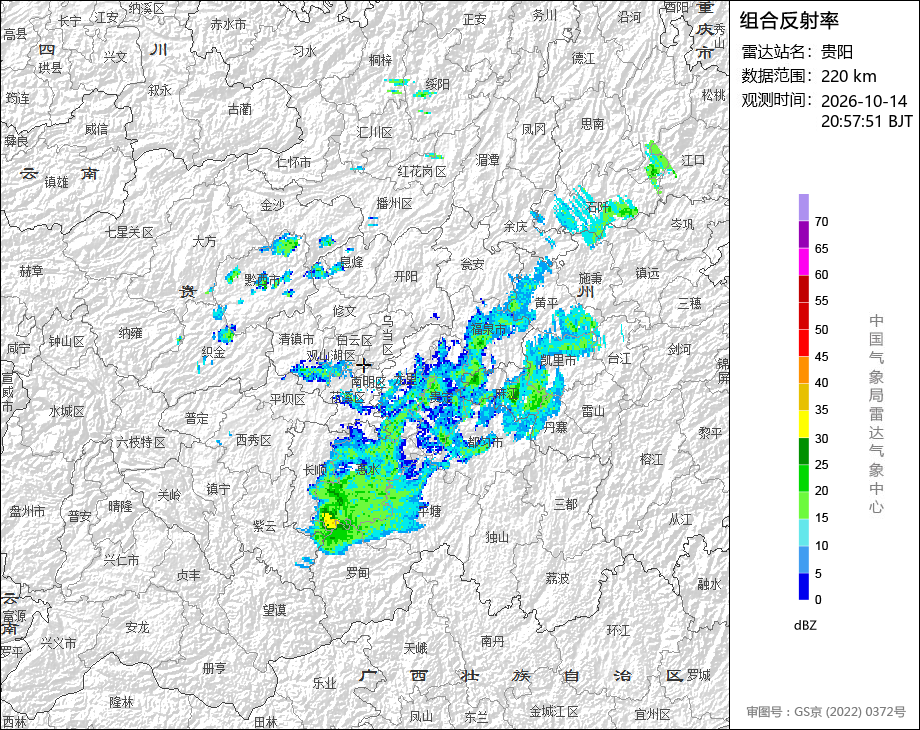
Task: Click the 凯里市 city label
Action: [x=558, y=360]
